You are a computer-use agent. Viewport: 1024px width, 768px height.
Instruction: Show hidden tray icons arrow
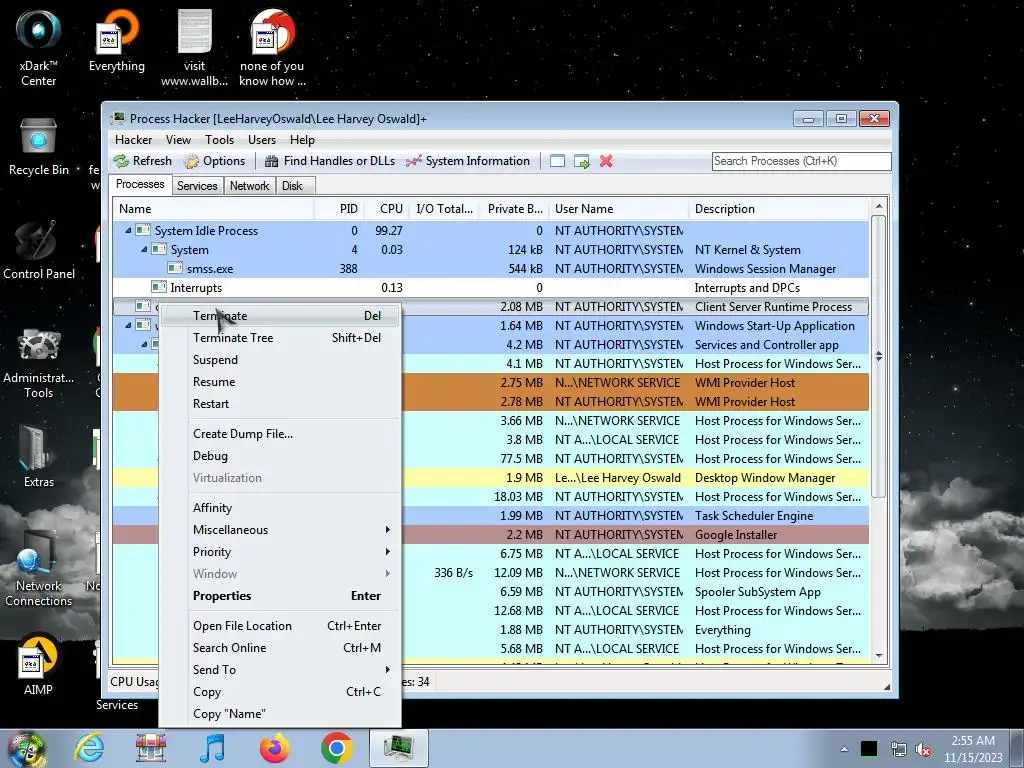[844, 749]
